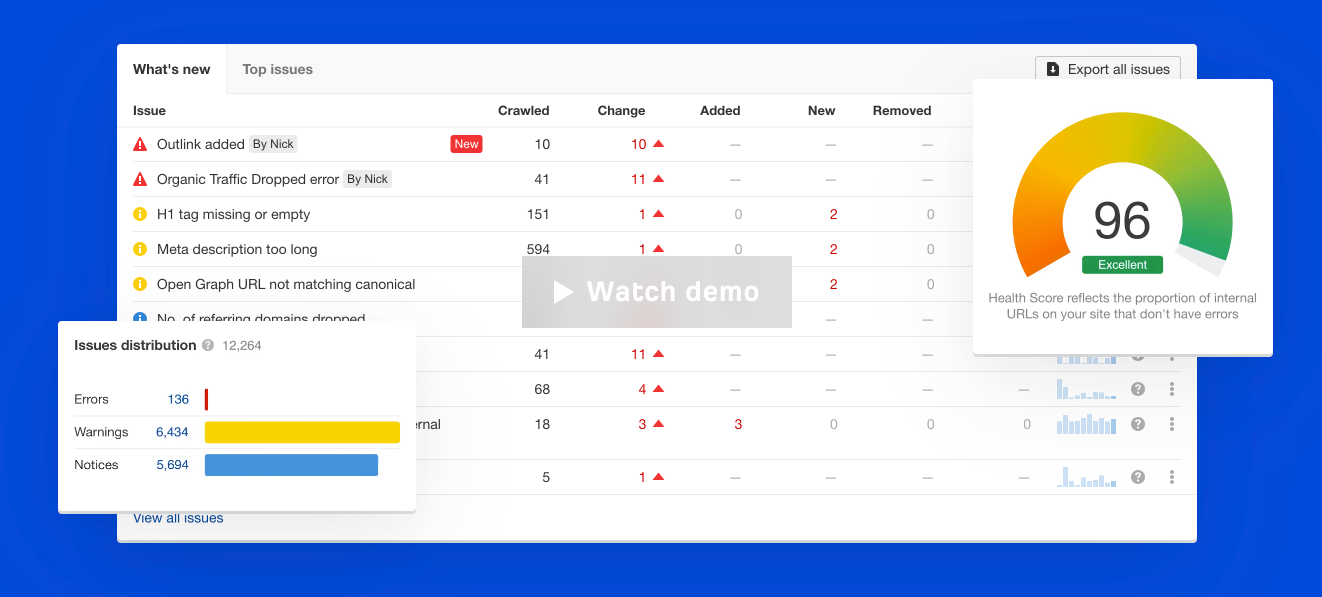1322x597 pixels.
Task: Click the warning icon beside "Meta description too long"
Action: [140, 249]
